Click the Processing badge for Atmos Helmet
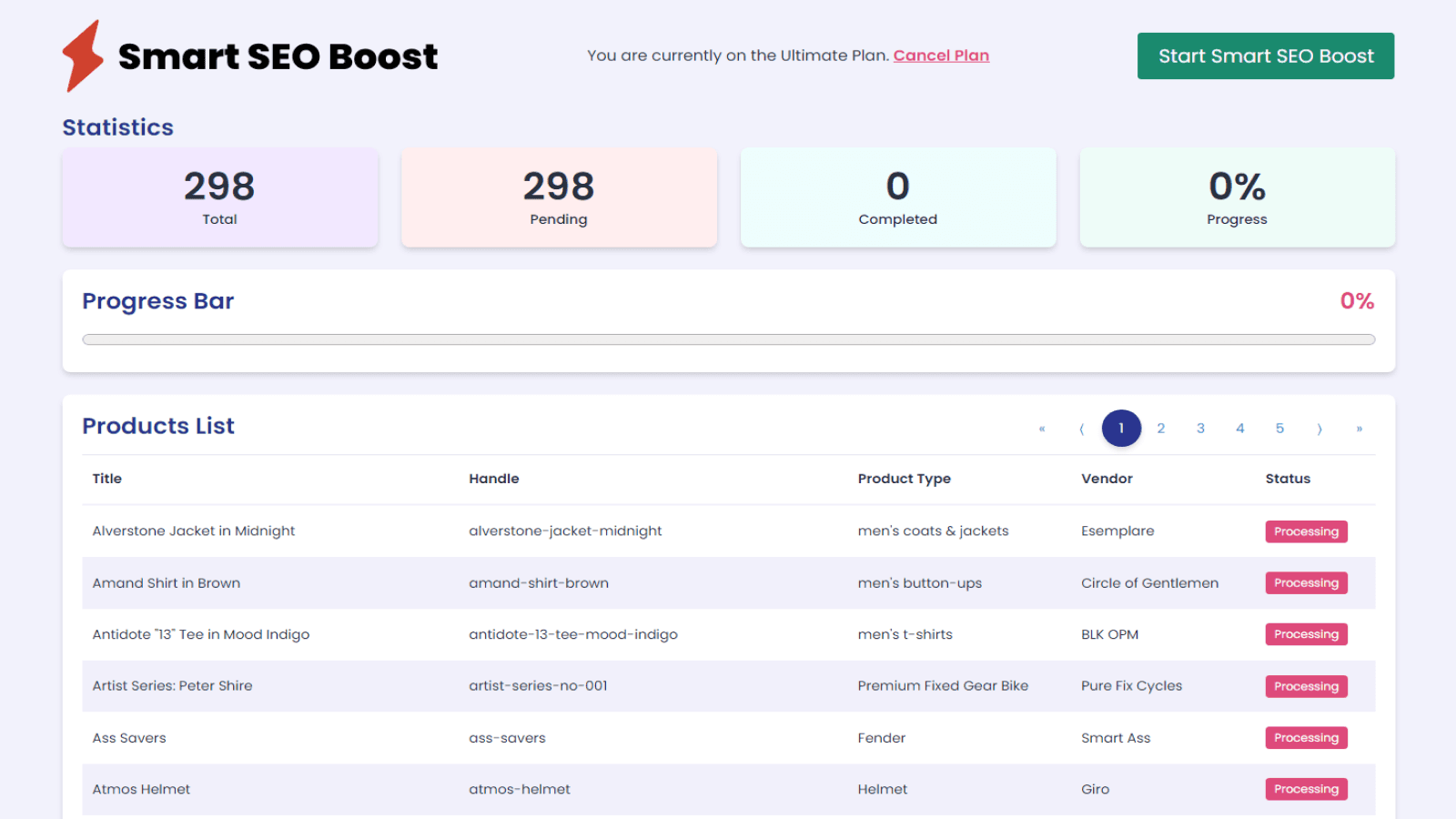The height and width of the screenshot is (819, 1456). click(1306, 789)
